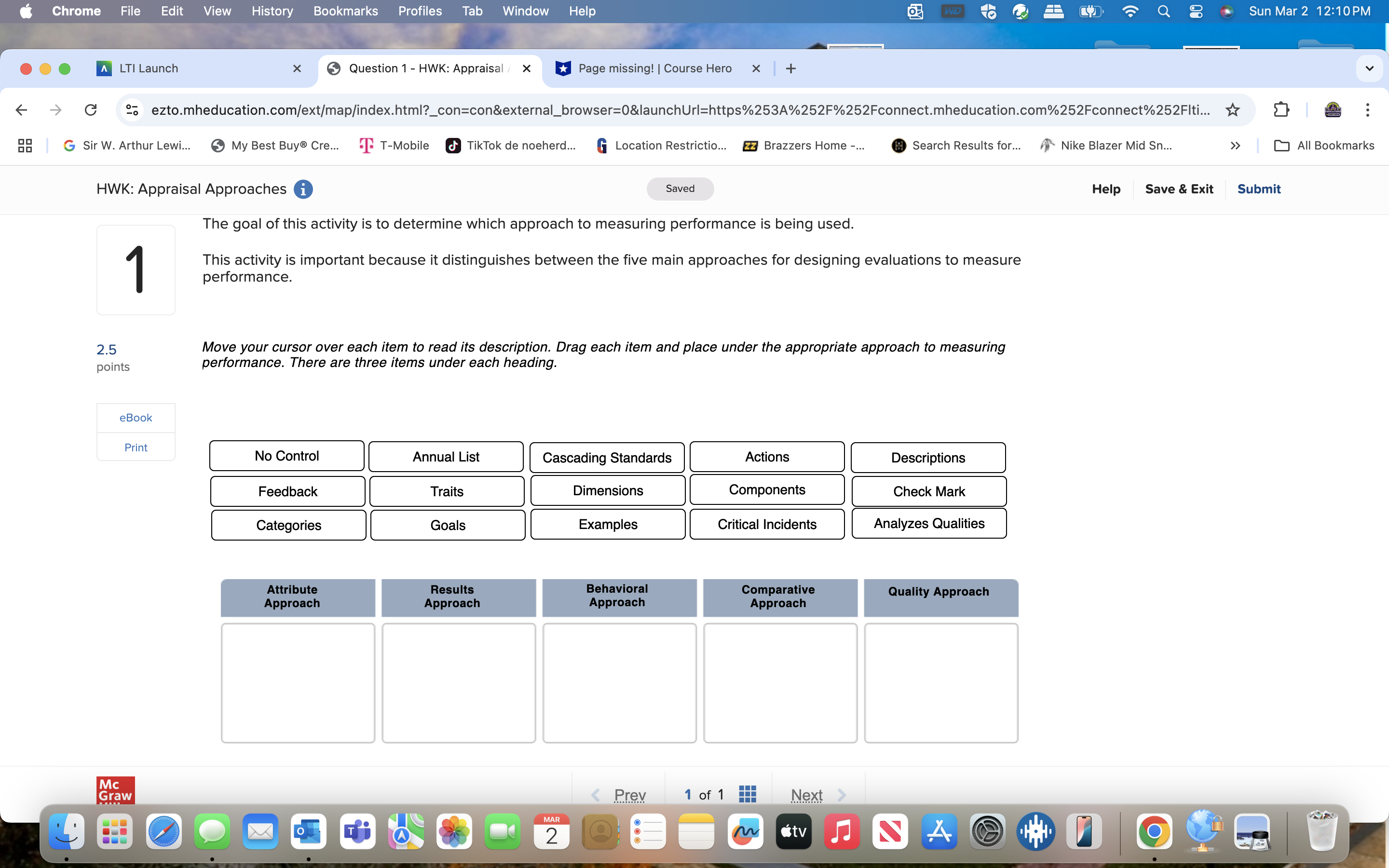The height and width of the screenshot is (868, 1389).
Task: Click Next to advance the question
Action: coord(806,795)
